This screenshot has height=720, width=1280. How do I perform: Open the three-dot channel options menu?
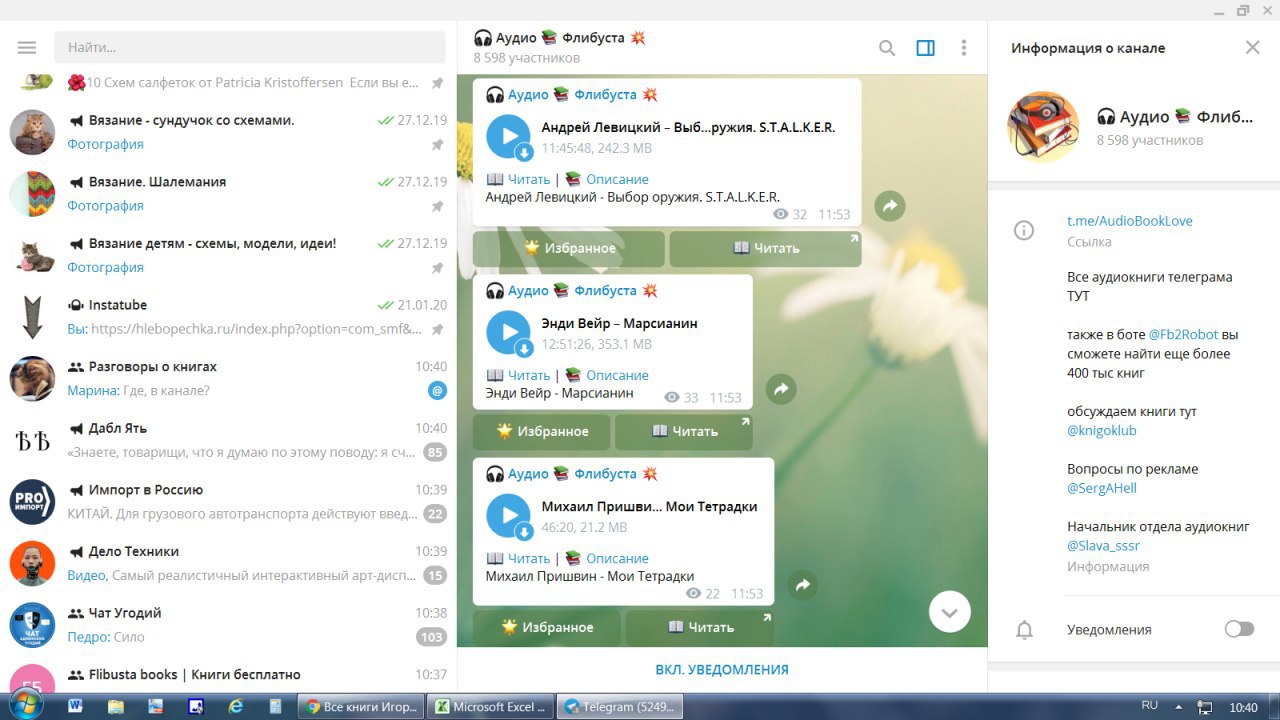click(964, 47)
